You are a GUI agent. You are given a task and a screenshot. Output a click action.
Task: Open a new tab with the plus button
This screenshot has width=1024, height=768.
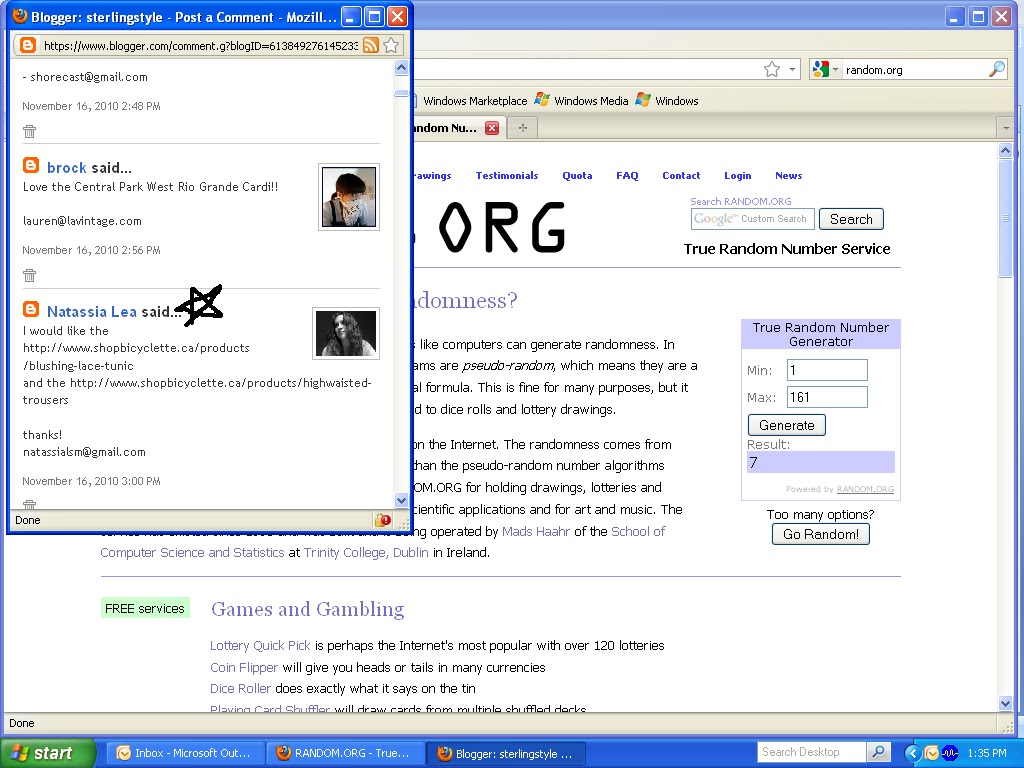click(x=522, y=128)
